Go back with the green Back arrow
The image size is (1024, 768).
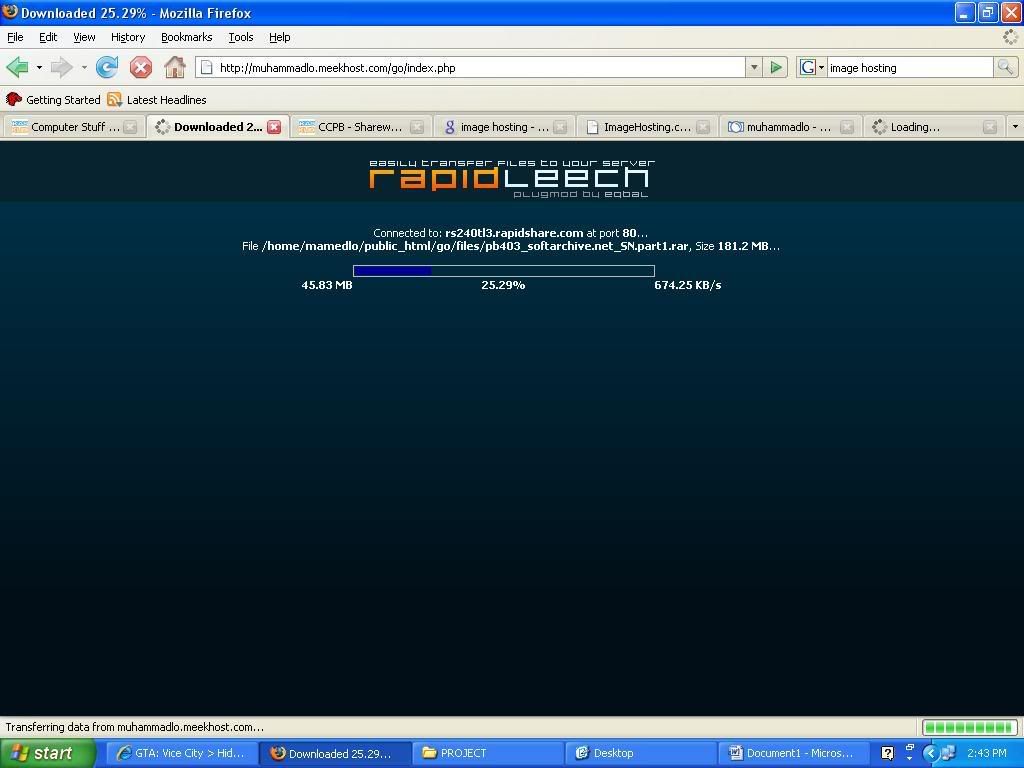18,67
